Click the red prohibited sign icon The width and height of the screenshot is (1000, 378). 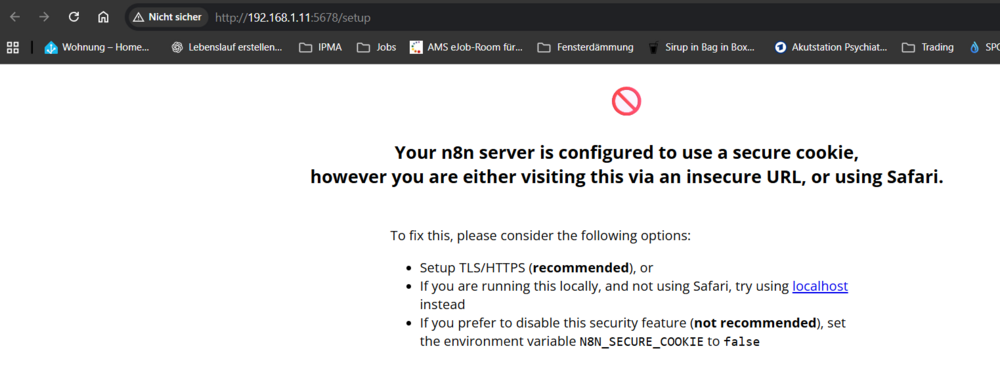[x=626, y=101]
